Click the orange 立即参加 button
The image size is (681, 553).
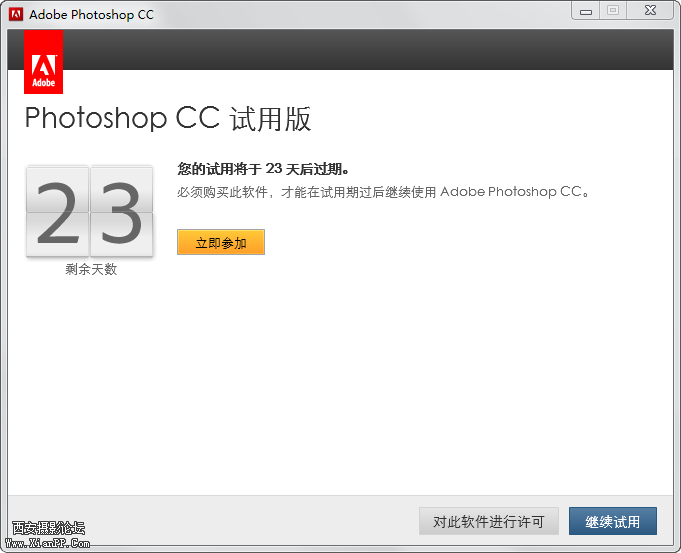click(221, 242)
